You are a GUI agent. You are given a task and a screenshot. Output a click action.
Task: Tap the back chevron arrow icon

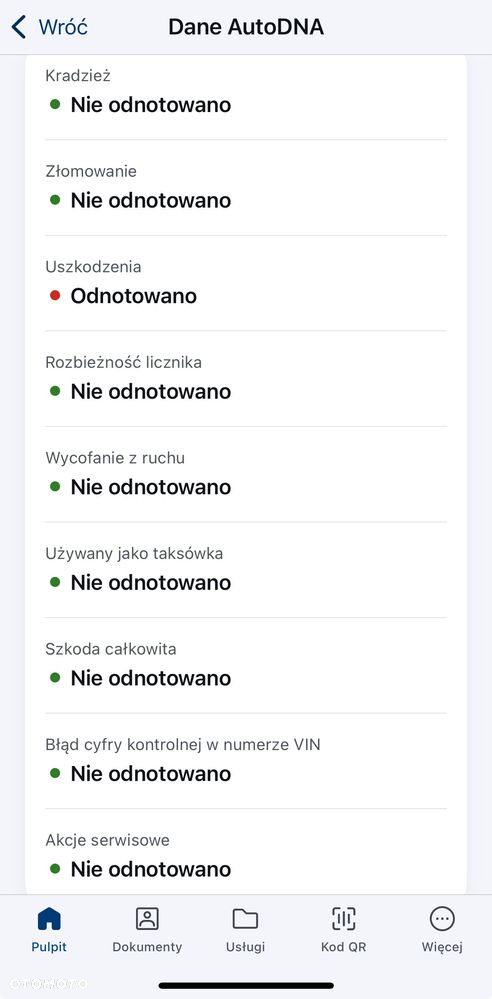19,27
